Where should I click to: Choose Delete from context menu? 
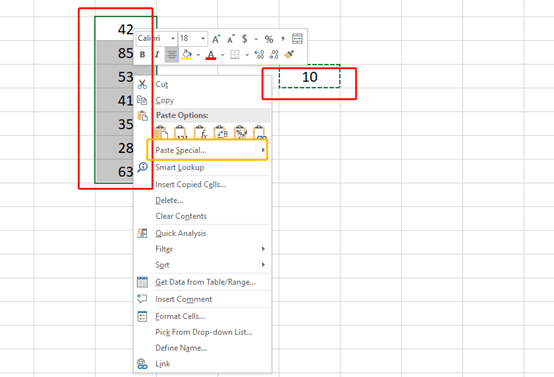click(x=202, y=200)
